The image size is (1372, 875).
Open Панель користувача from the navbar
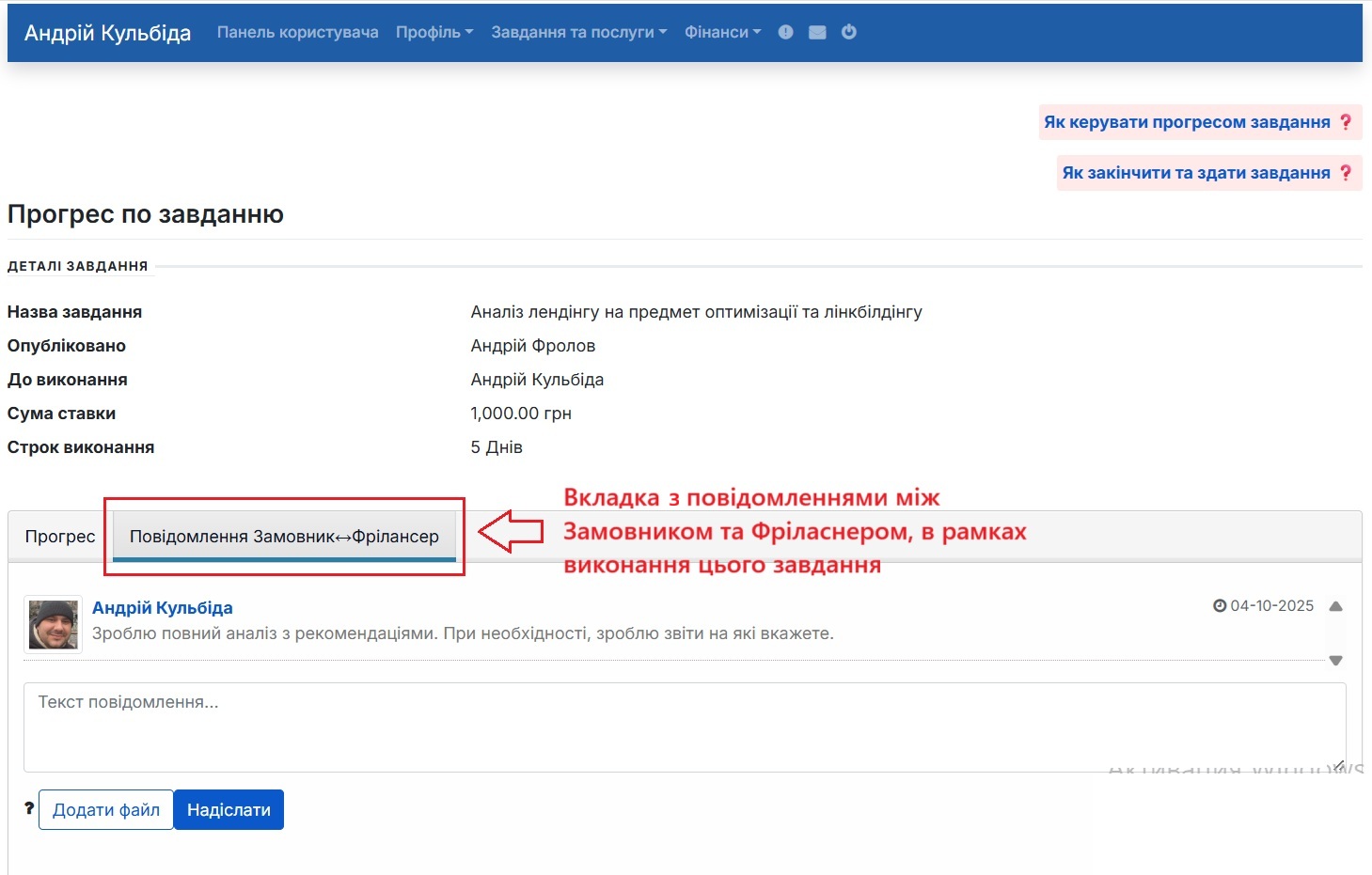(x=297, y=31)
